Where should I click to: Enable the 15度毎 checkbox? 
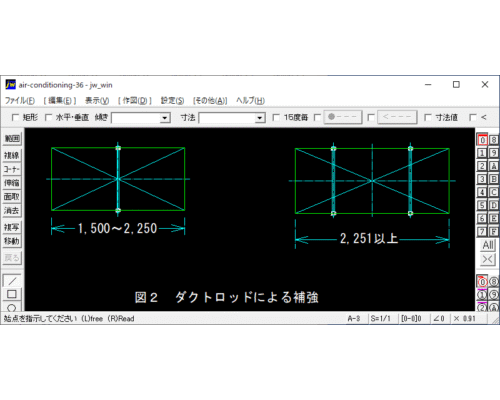(276, 117)
